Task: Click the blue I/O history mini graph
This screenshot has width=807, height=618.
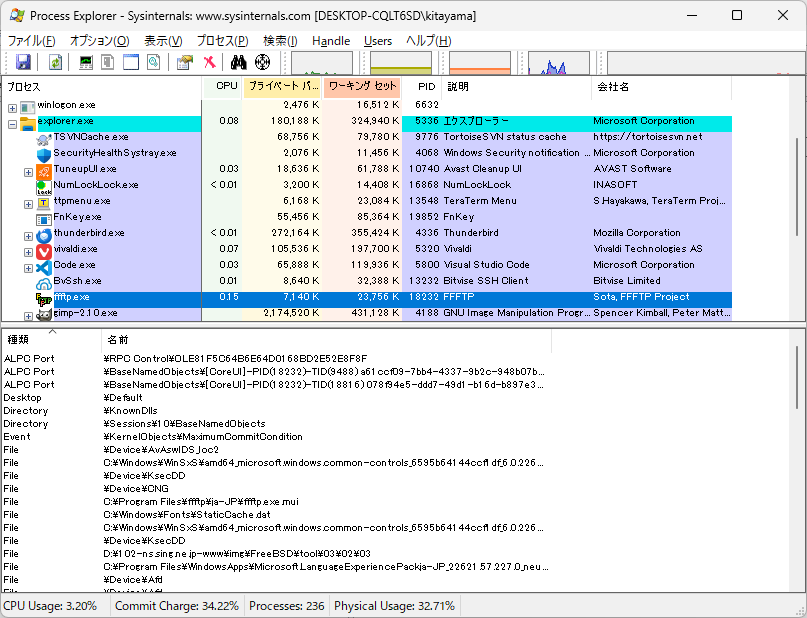Action: click(558, 63)
